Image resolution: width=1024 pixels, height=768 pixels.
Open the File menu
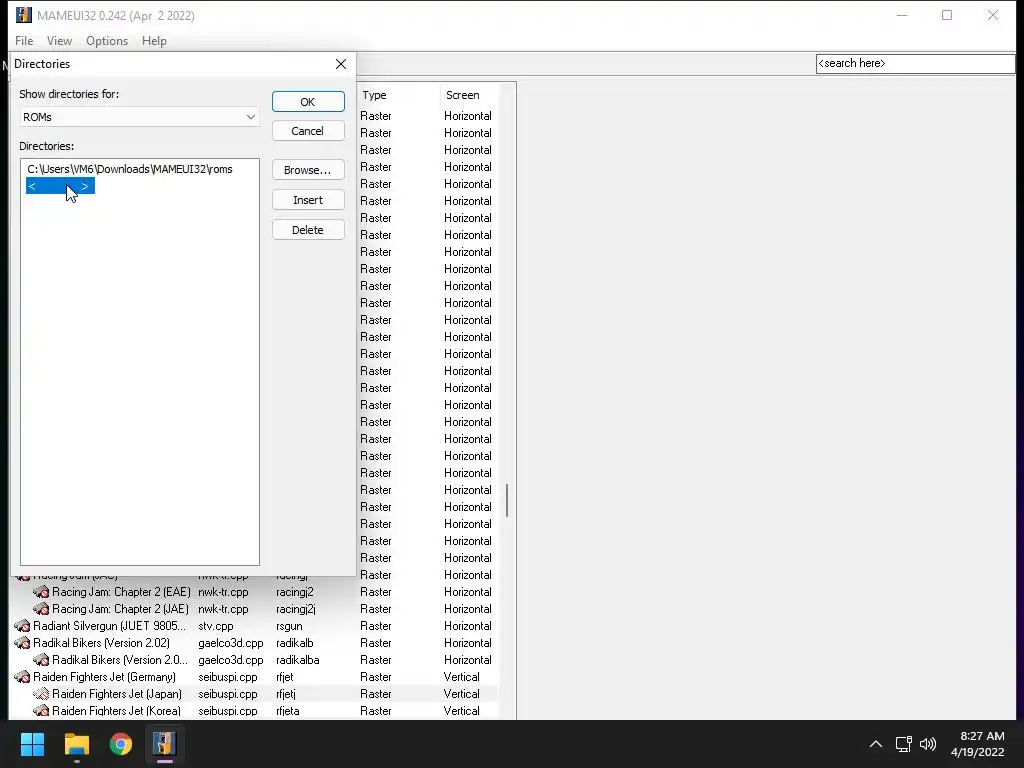[24, 40]
